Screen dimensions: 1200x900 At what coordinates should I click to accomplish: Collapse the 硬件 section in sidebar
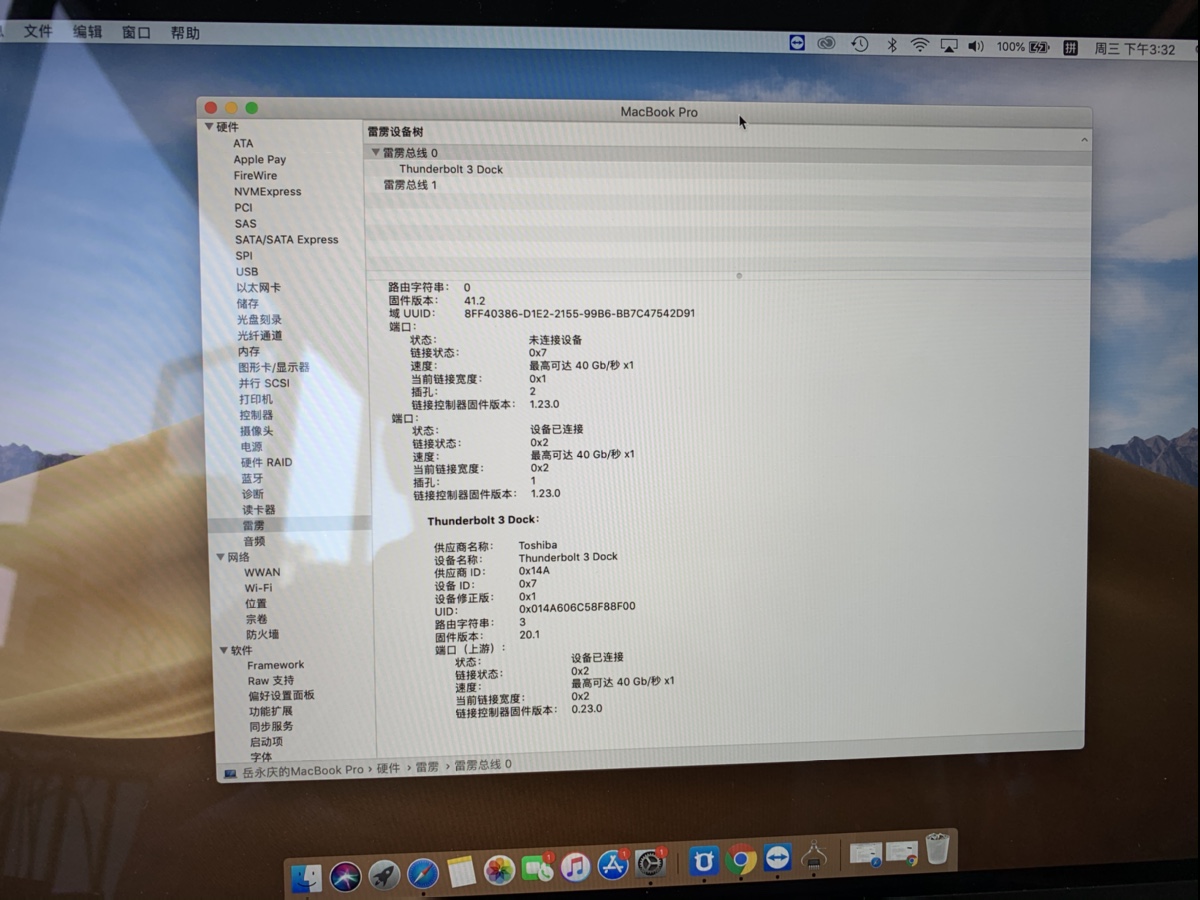pos(210,127)
